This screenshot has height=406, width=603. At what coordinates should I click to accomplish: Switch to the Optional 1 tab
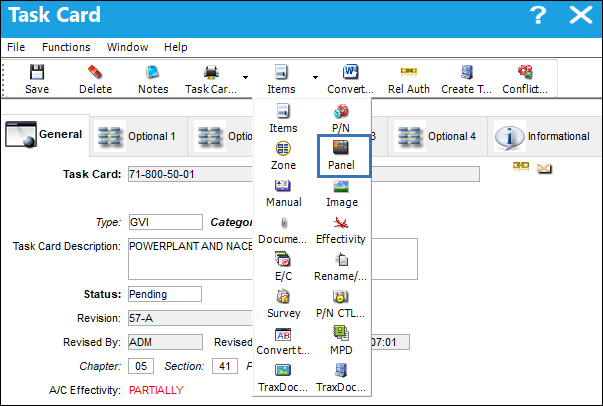point(138,136)
